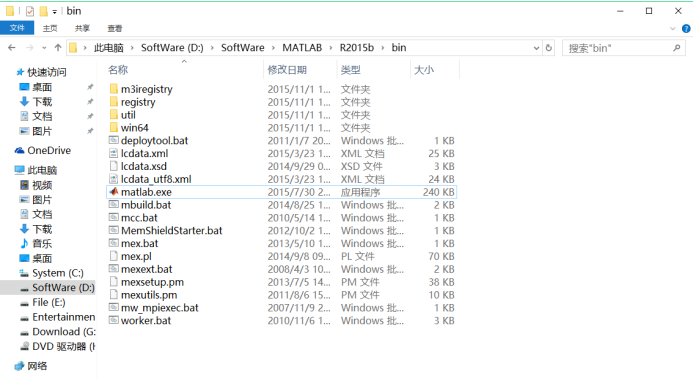
Task: Select the lcdata.xsd file icon
Action: tap(114, 166)
